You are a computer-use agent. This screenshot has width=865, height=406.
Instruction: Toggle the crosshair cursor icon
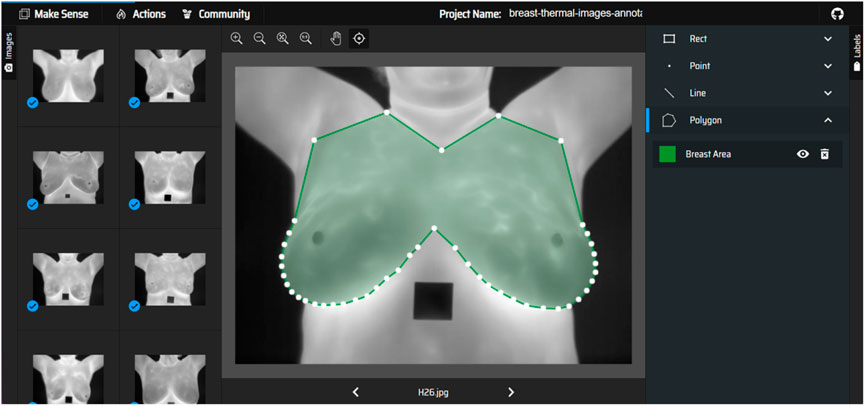pyautogui.click(x=359, y=38)
